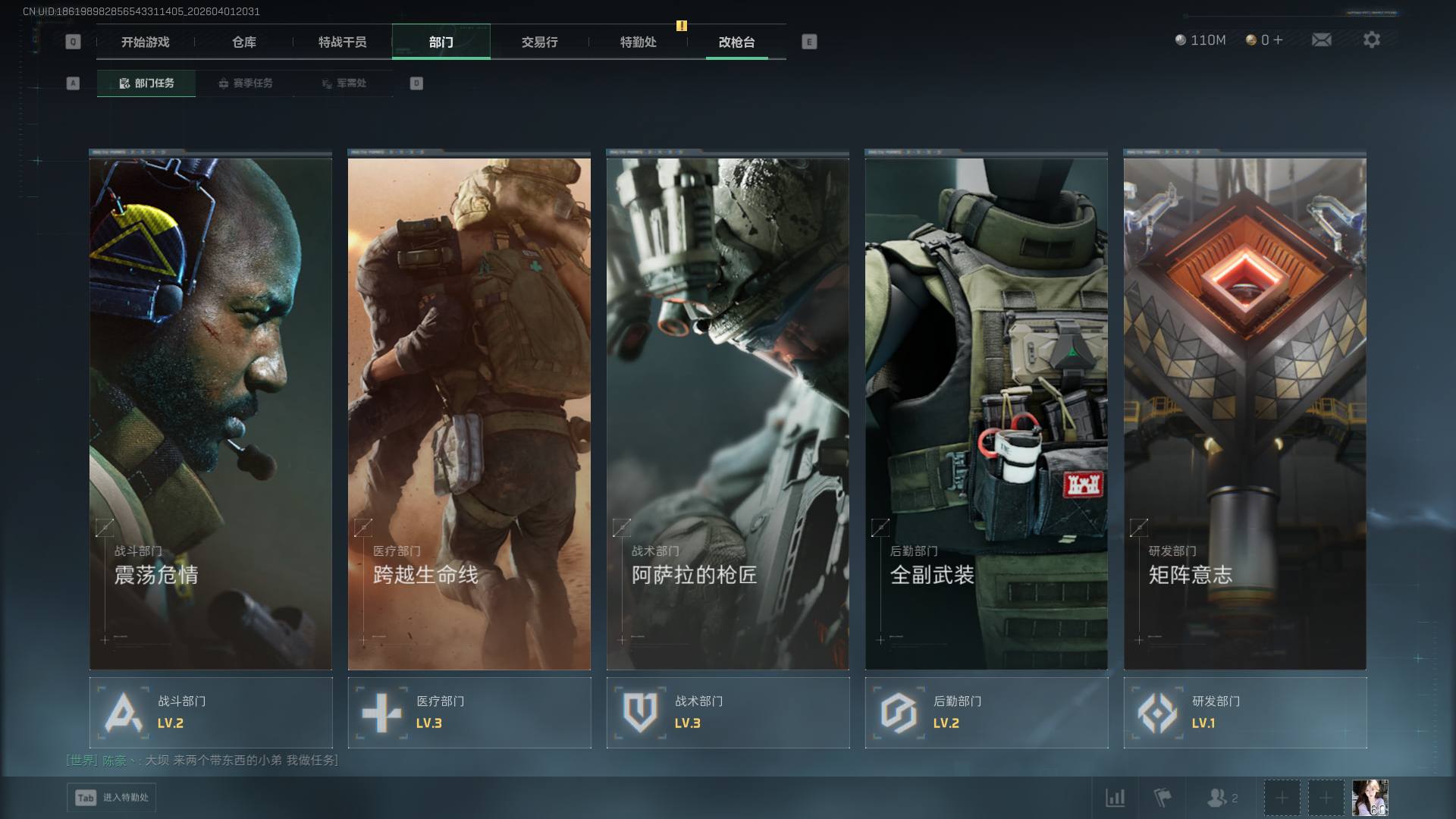Click the 研发部门 diamond emblem icon
The width and height of the screenshot is (1456, 819).
1157,713
